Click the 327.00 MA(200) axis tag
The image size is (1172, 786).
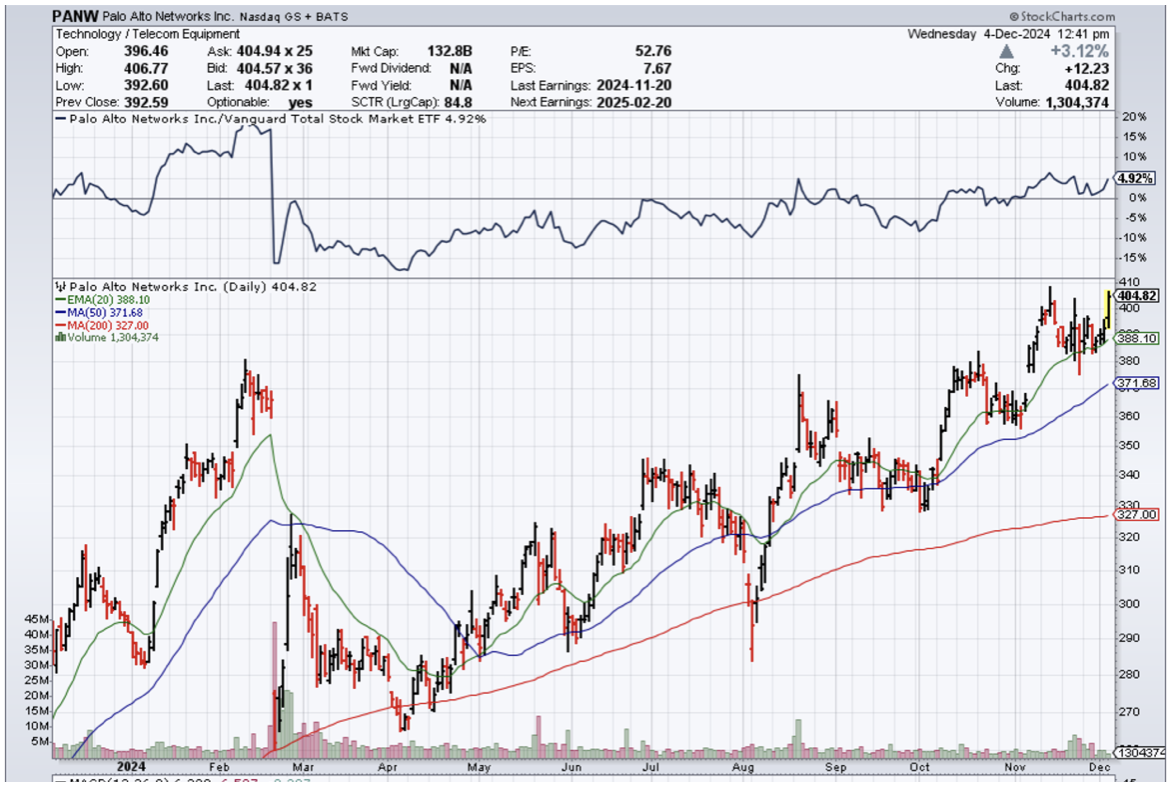coord(1136,514)
